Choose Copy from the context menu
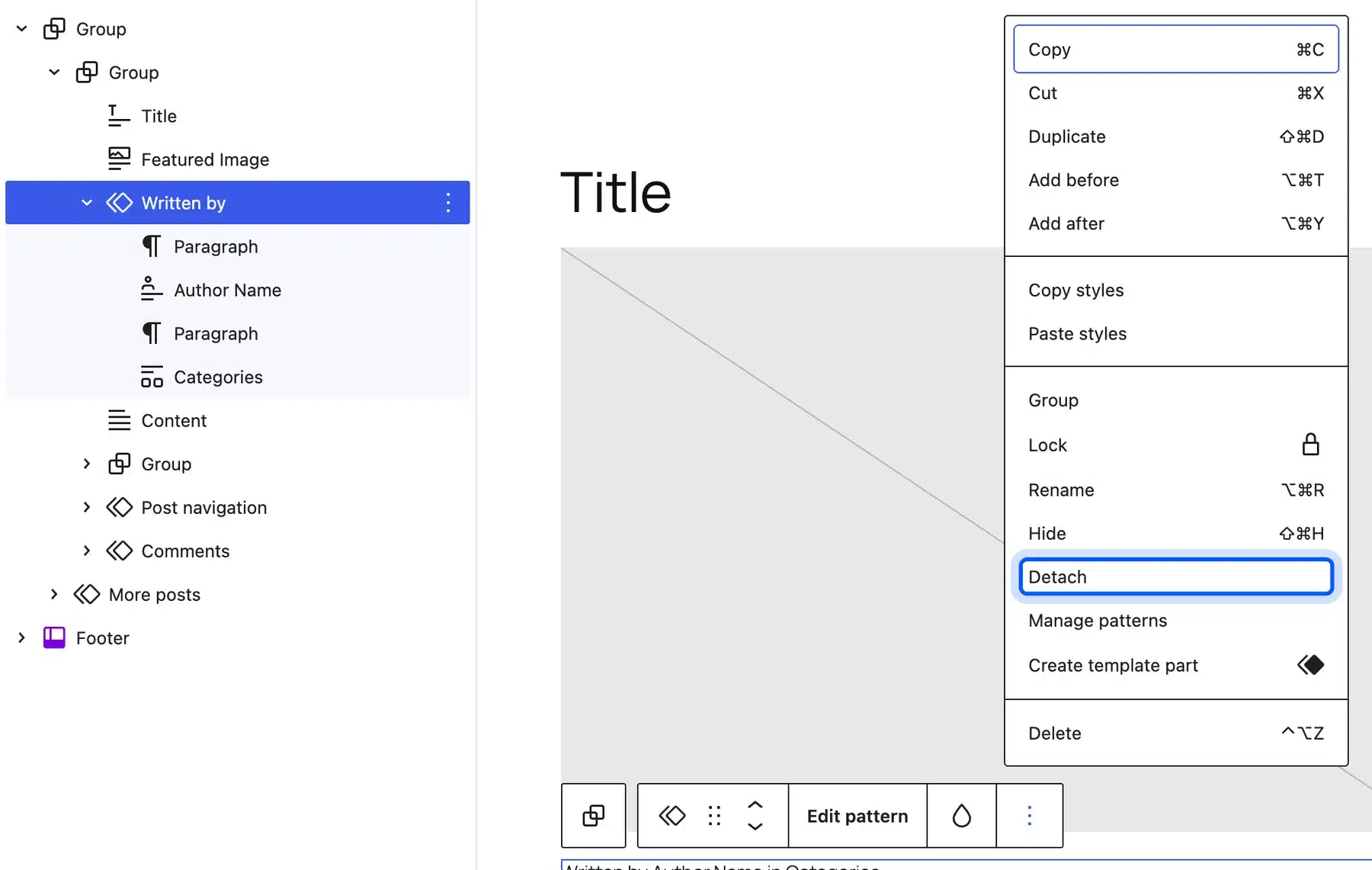Screen dimensions: 1372x870 click(x=1176, y=50)
